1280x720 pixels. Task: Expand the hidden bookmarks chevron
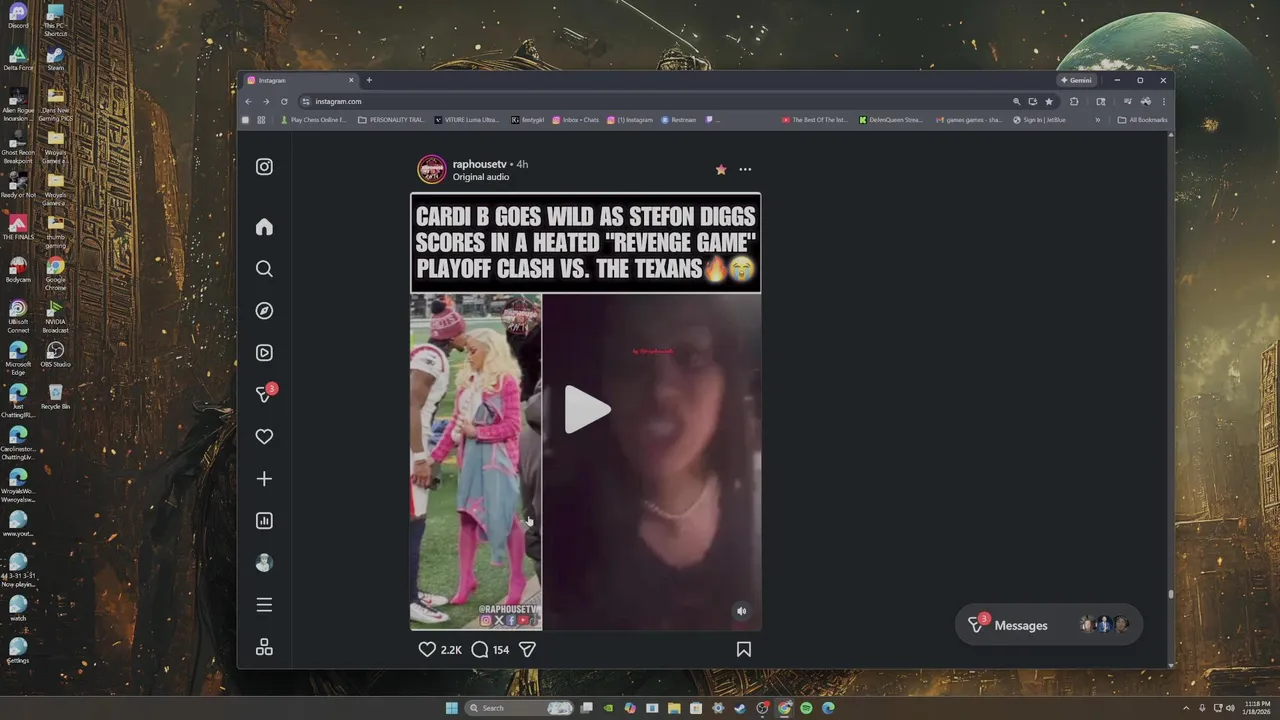(1098, 120)
